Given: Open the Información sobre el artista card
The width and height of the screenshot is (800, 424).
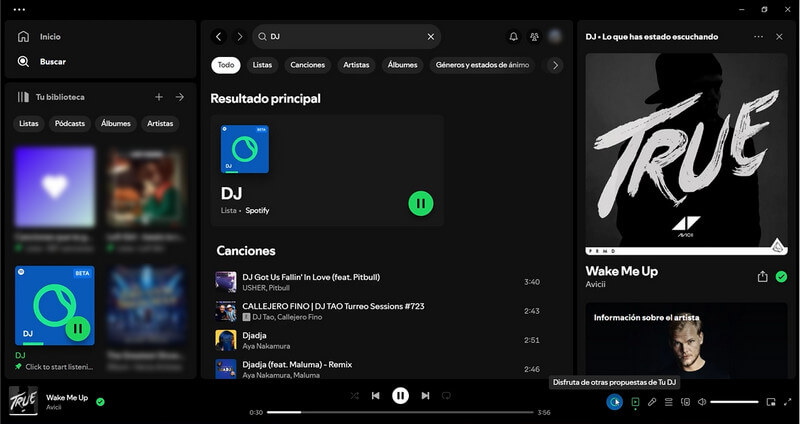Looking at the screenshot, I should point(686,340).
